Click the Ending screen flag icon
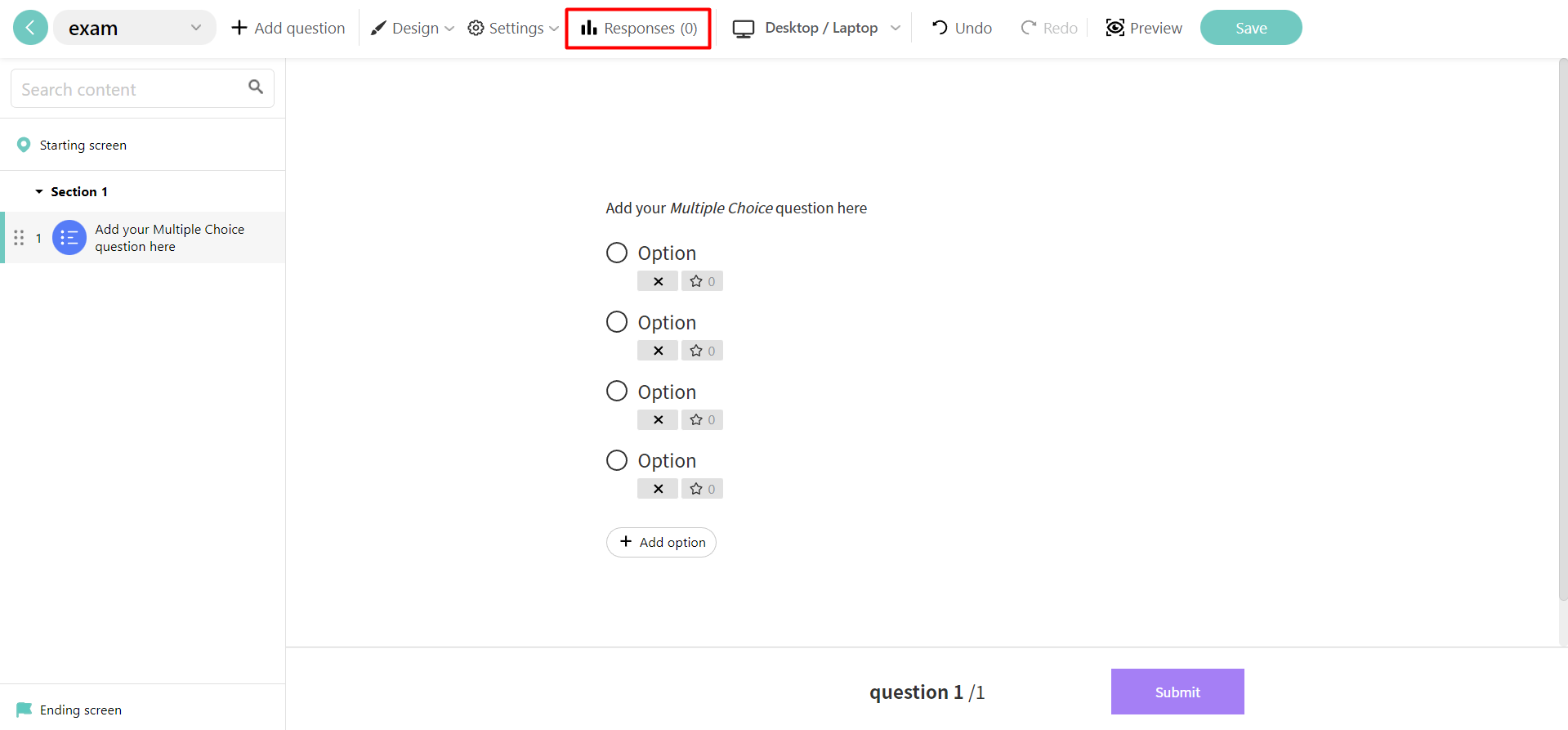Screen dimensions: 1568x730 23,710
